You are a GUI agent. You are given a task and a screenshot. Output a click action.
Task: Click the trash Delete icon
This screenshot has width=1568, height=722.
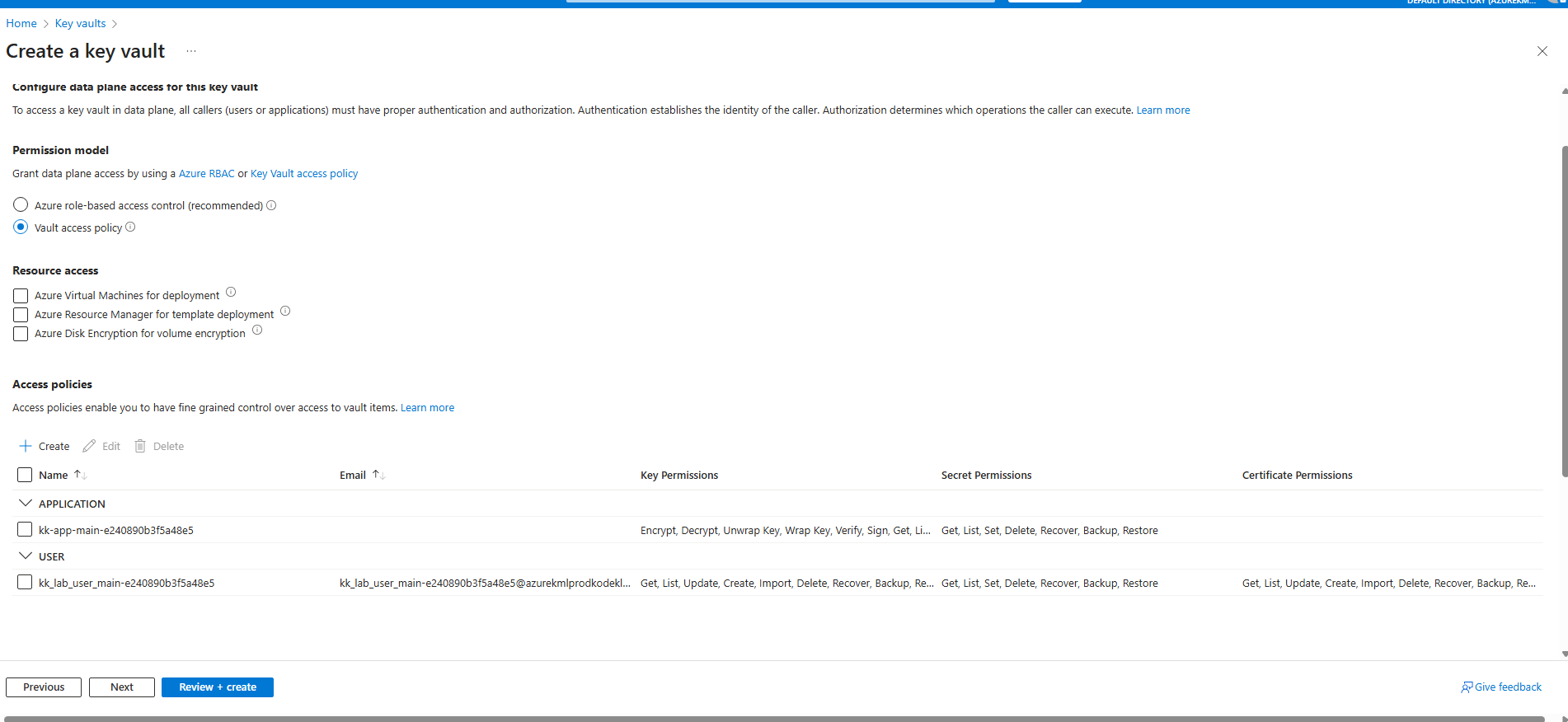click(140, 446)
